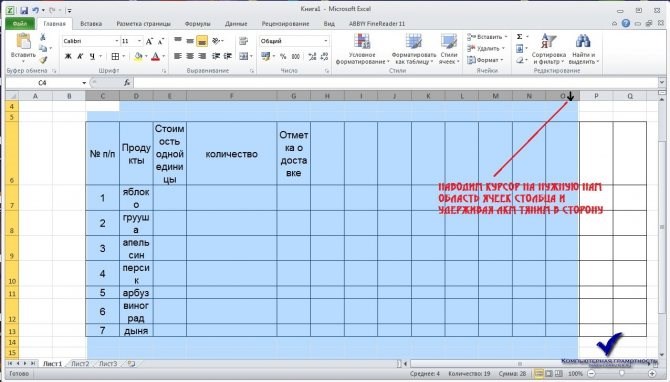Click Increase Indent icon
670x382 pixels.
[228, 56]
